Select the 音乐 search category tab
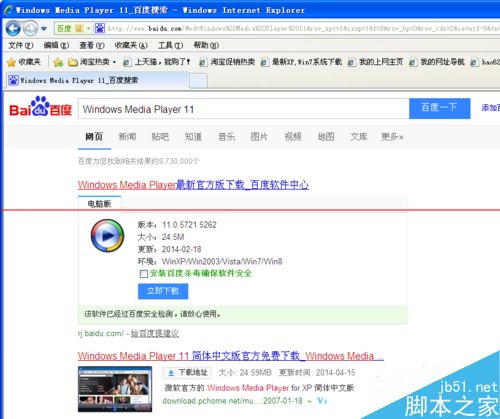 [227, 136]
